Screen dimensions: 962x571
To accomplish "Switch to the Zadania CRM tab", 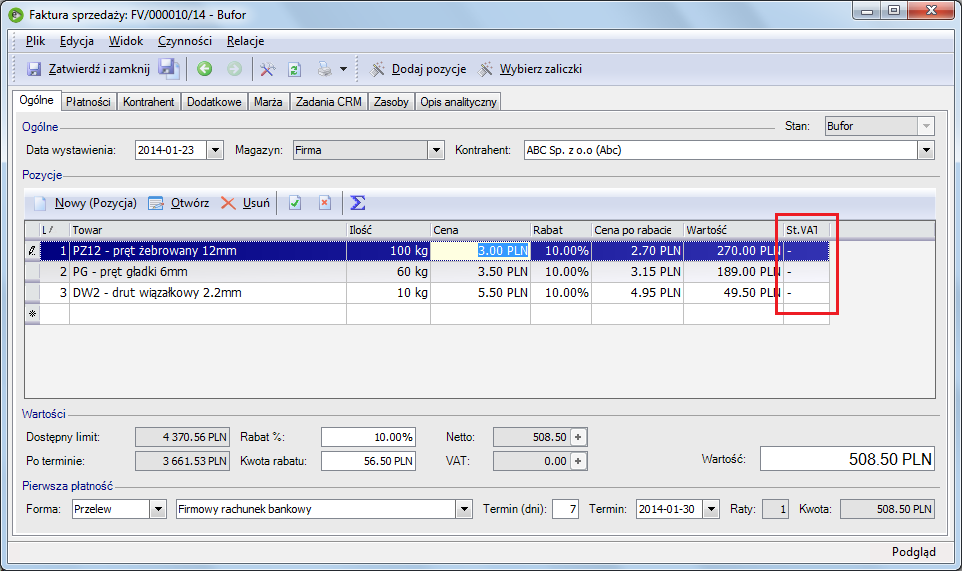I will point(329,102).
